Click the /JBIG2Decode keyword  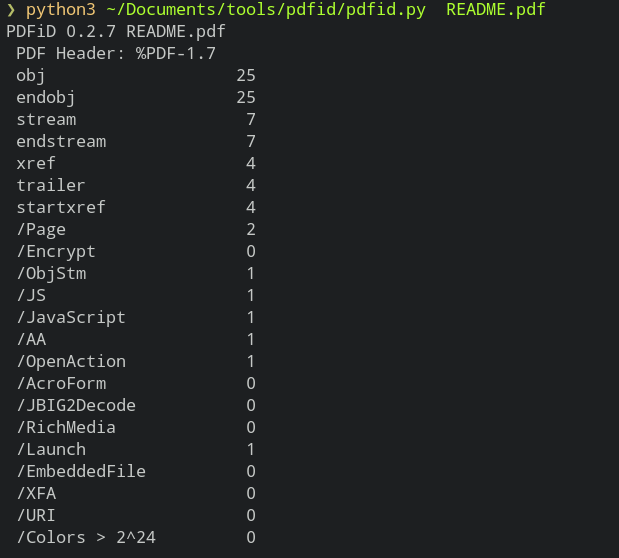(76, 406)
